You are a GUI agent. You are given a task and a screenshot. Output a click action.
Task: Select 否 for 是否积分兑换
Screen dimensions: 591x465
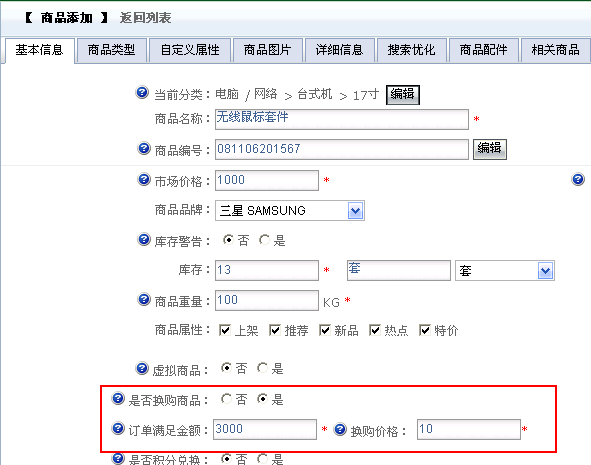(x=226, y=458)
